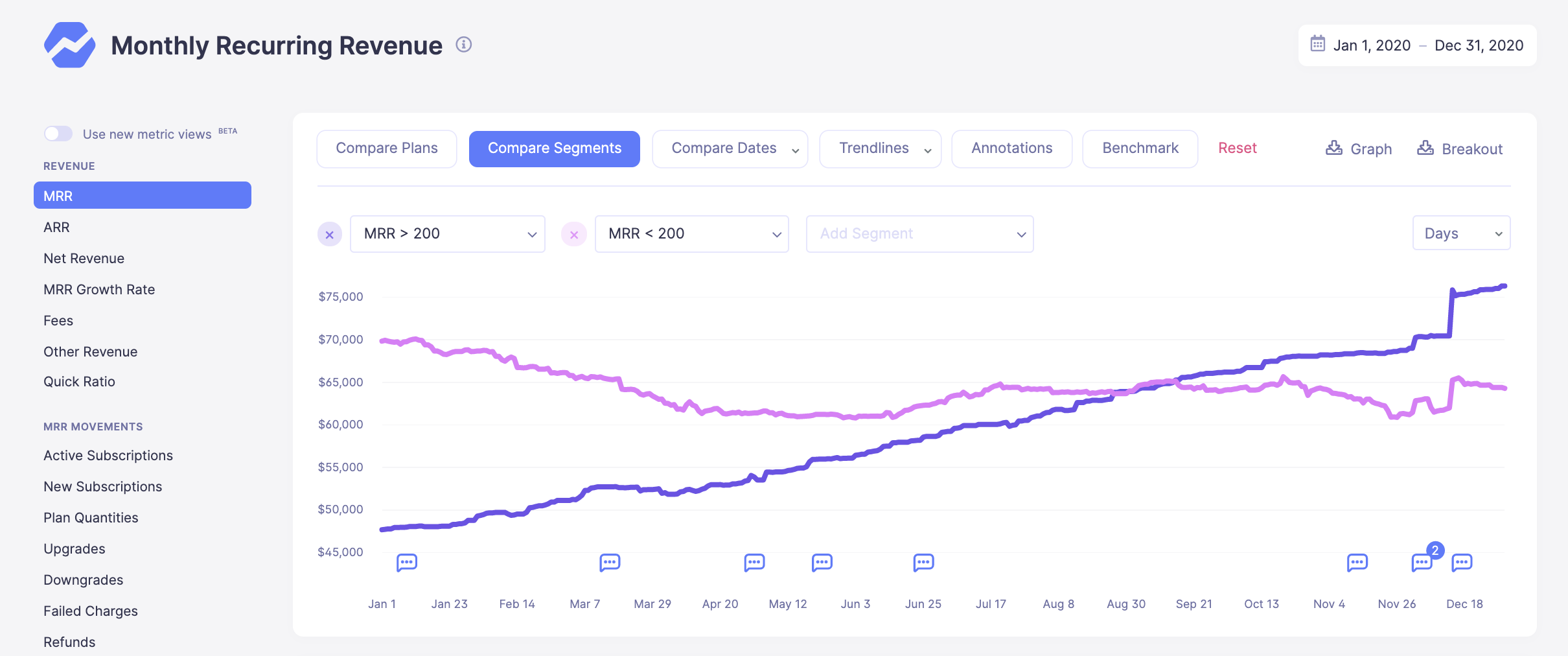Remove the MRR < 200 segment
This screenshot has width=1568, height=656.
pos(574,235)
